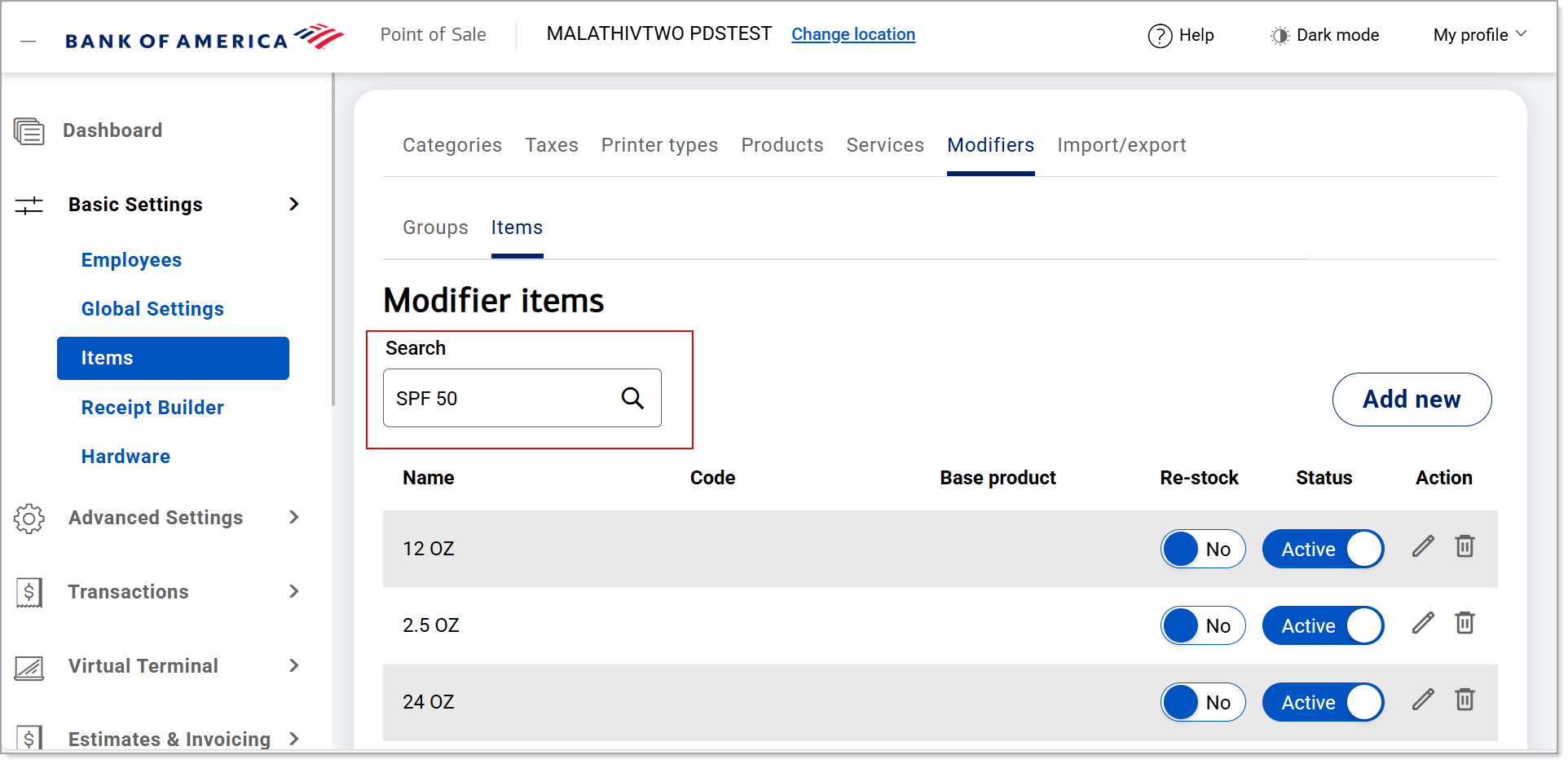Click the 12 OZ item name
Image resolution: width=1568 pixels, height=764 pixels.
(x=429, y=550)
